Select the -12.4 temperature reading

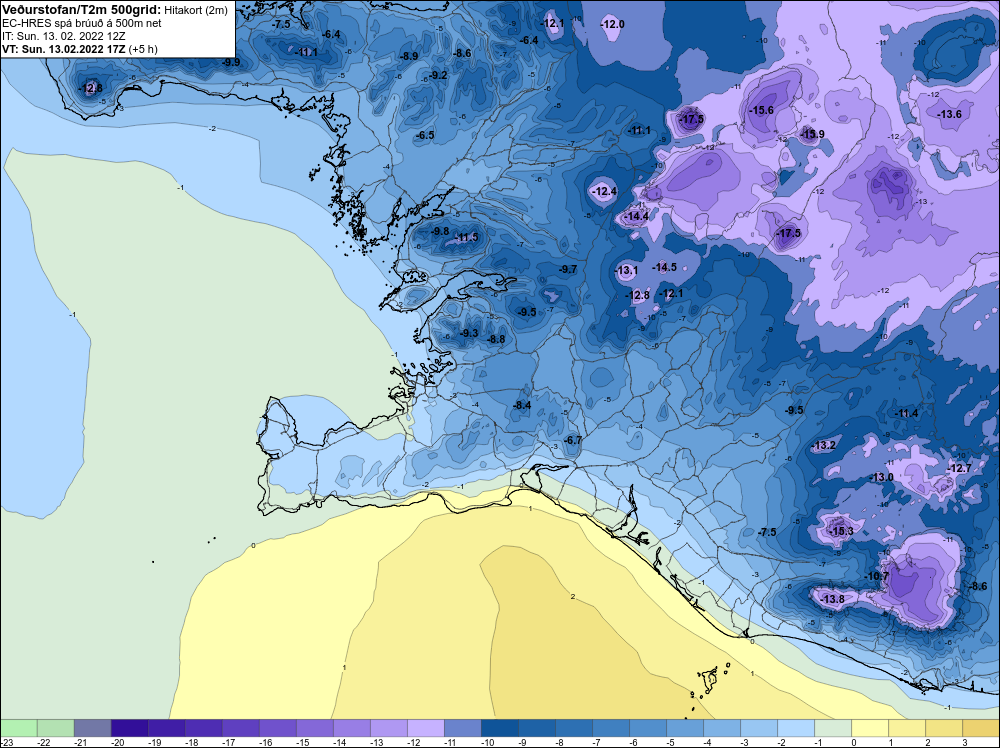[604, 191]
